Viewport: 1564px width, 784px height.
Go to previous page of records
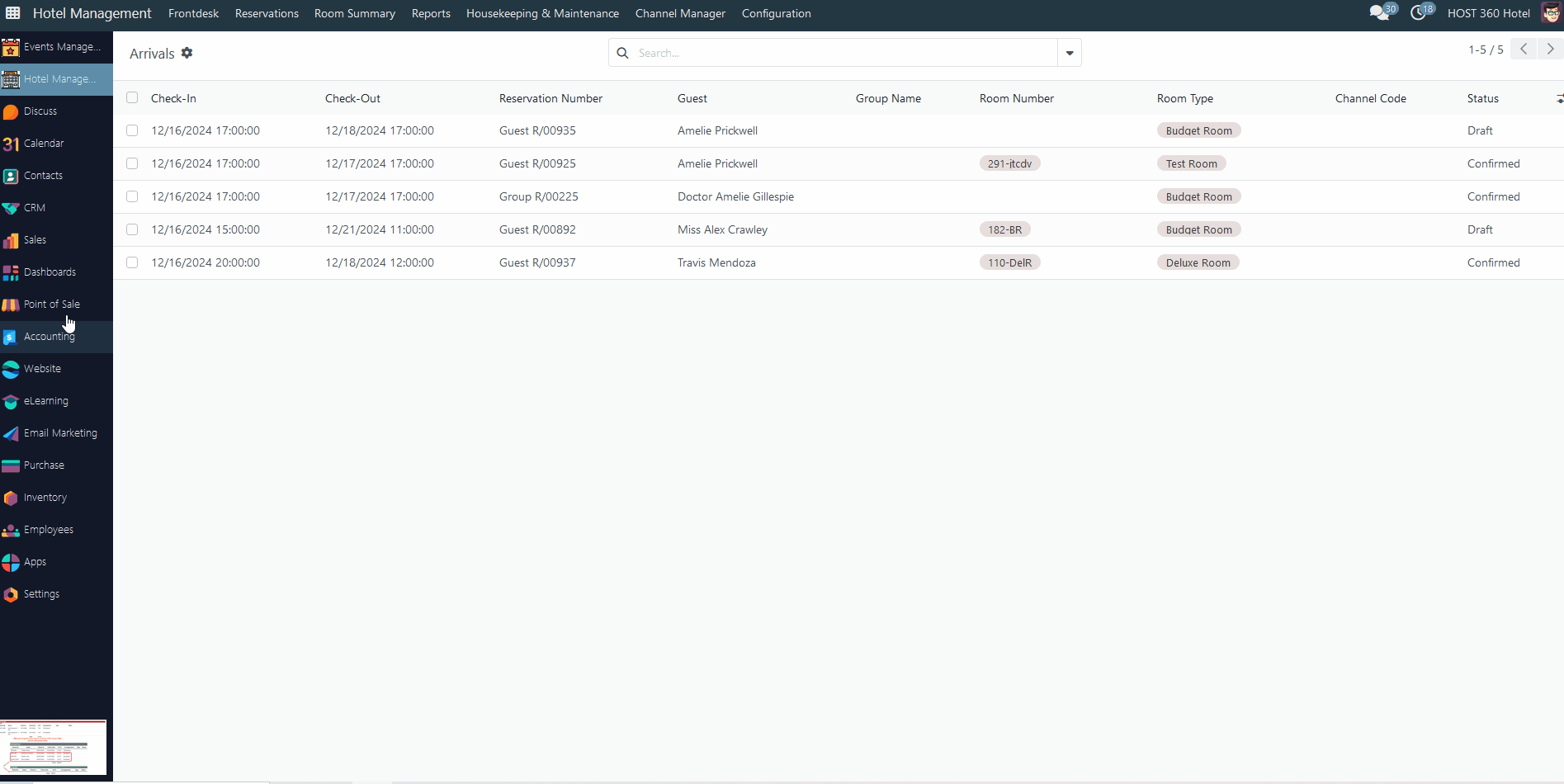click(x=1524, y=50)
